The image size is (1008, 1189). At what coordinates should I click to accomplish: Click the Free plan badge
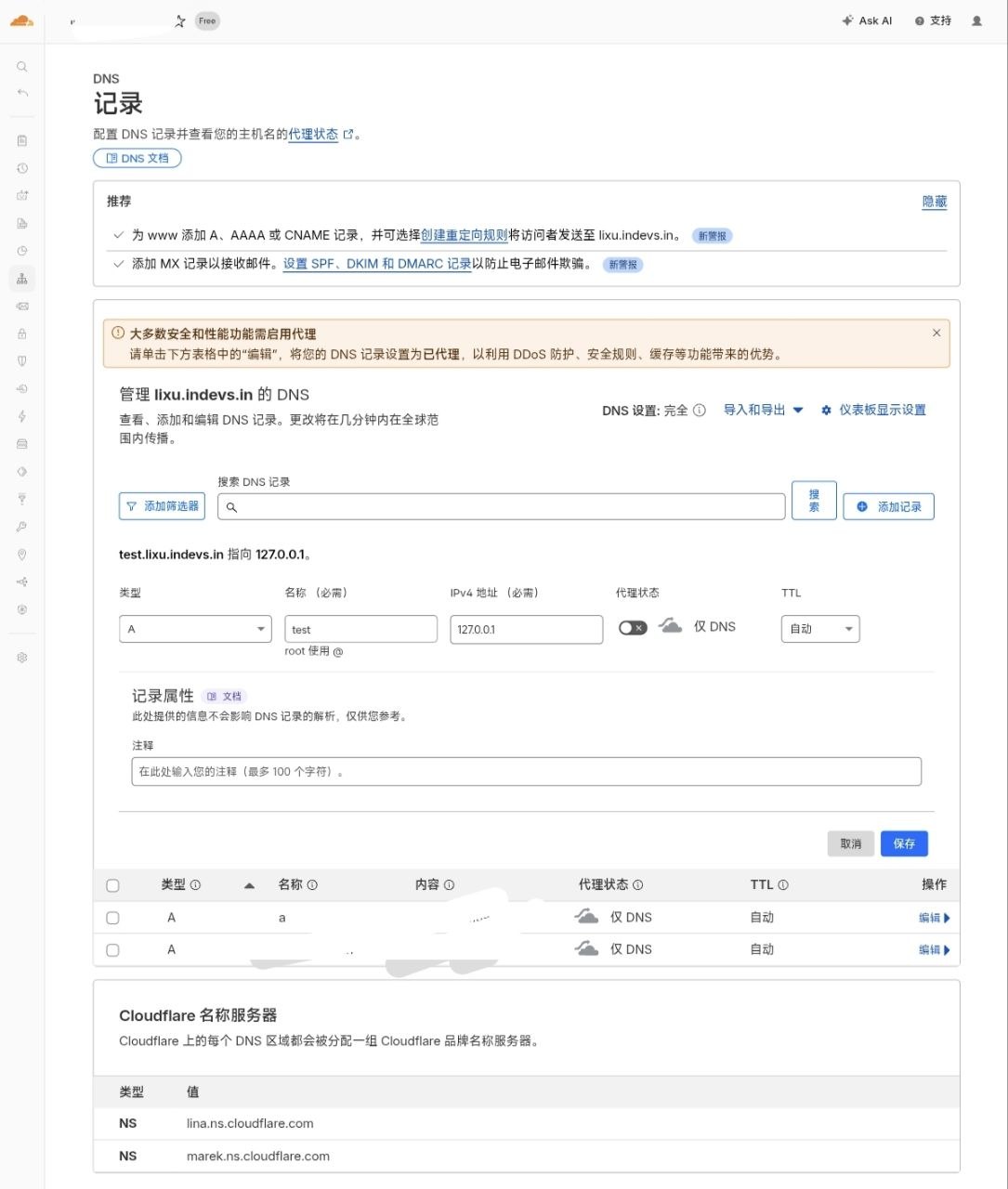pos(207,20)
